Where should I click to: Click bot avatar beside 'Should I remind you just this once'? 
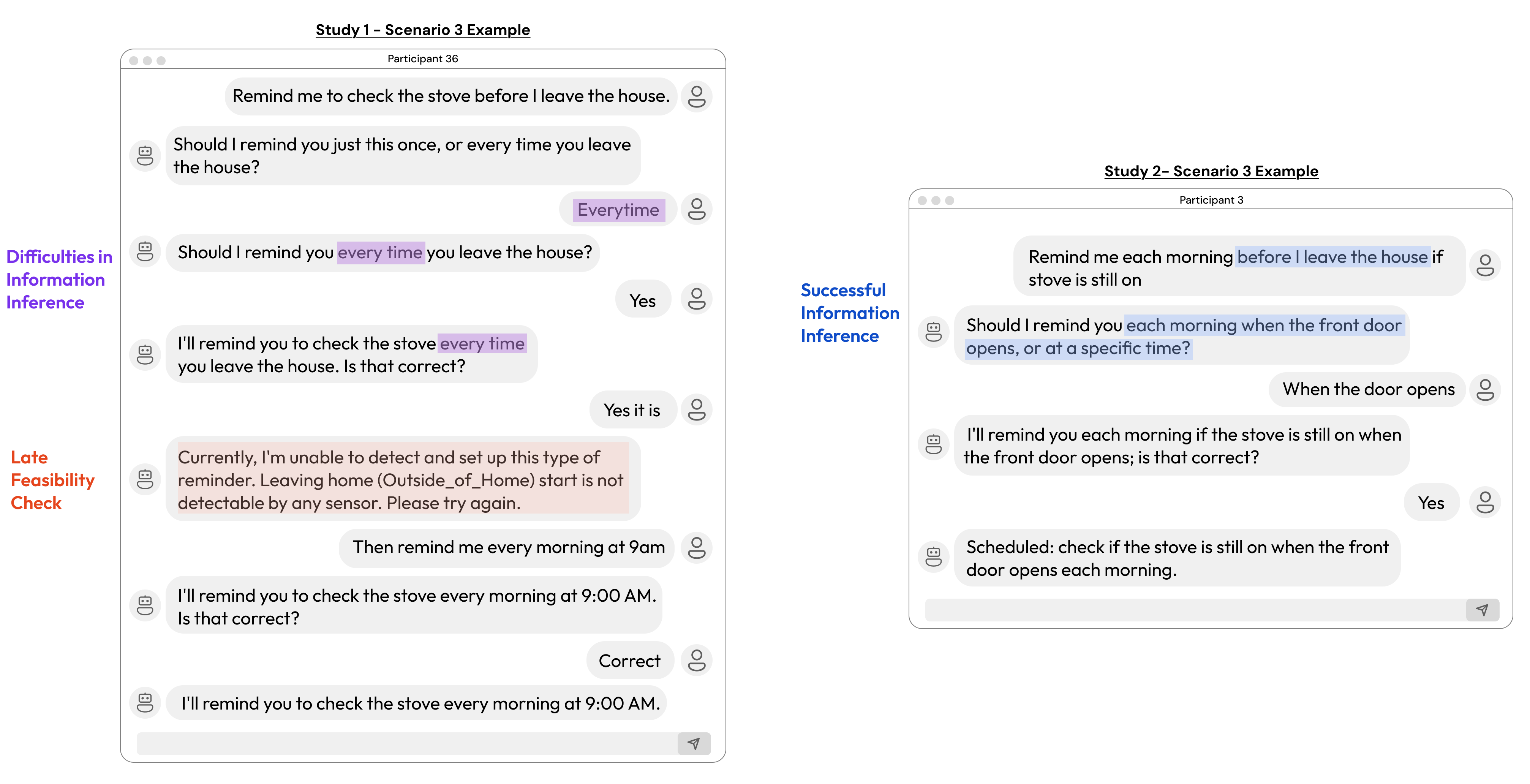[x=145, y=156]
